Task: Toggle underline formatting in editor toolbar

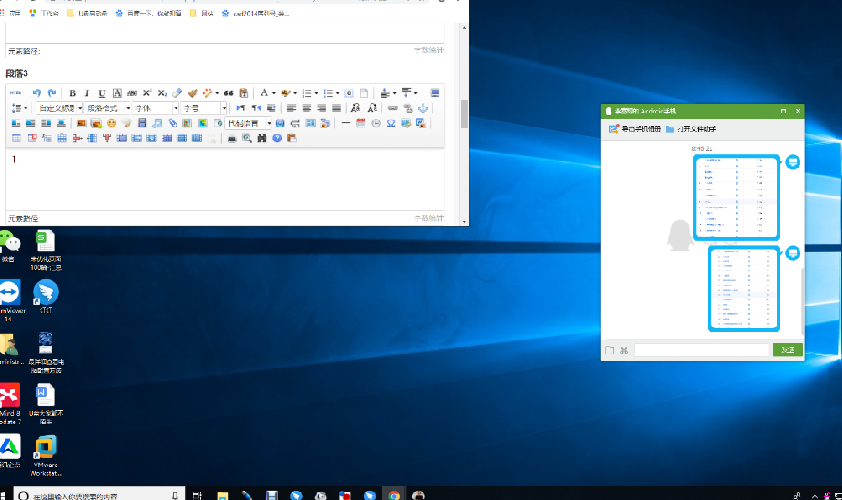Action: [x=101, y=93]
